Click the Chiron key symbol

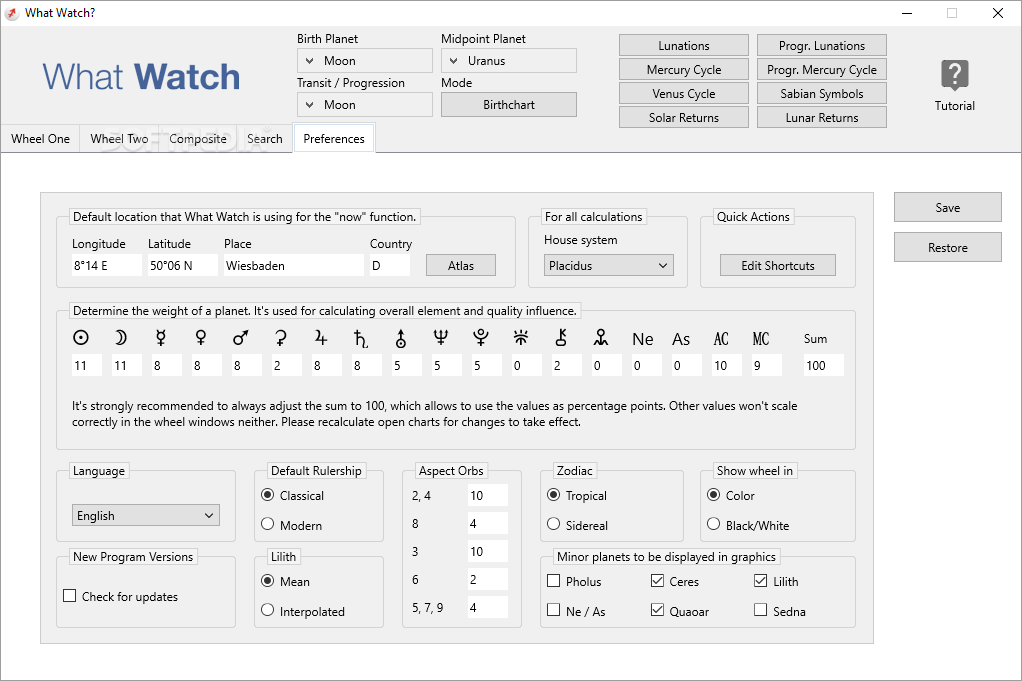(x=561, y=338)
